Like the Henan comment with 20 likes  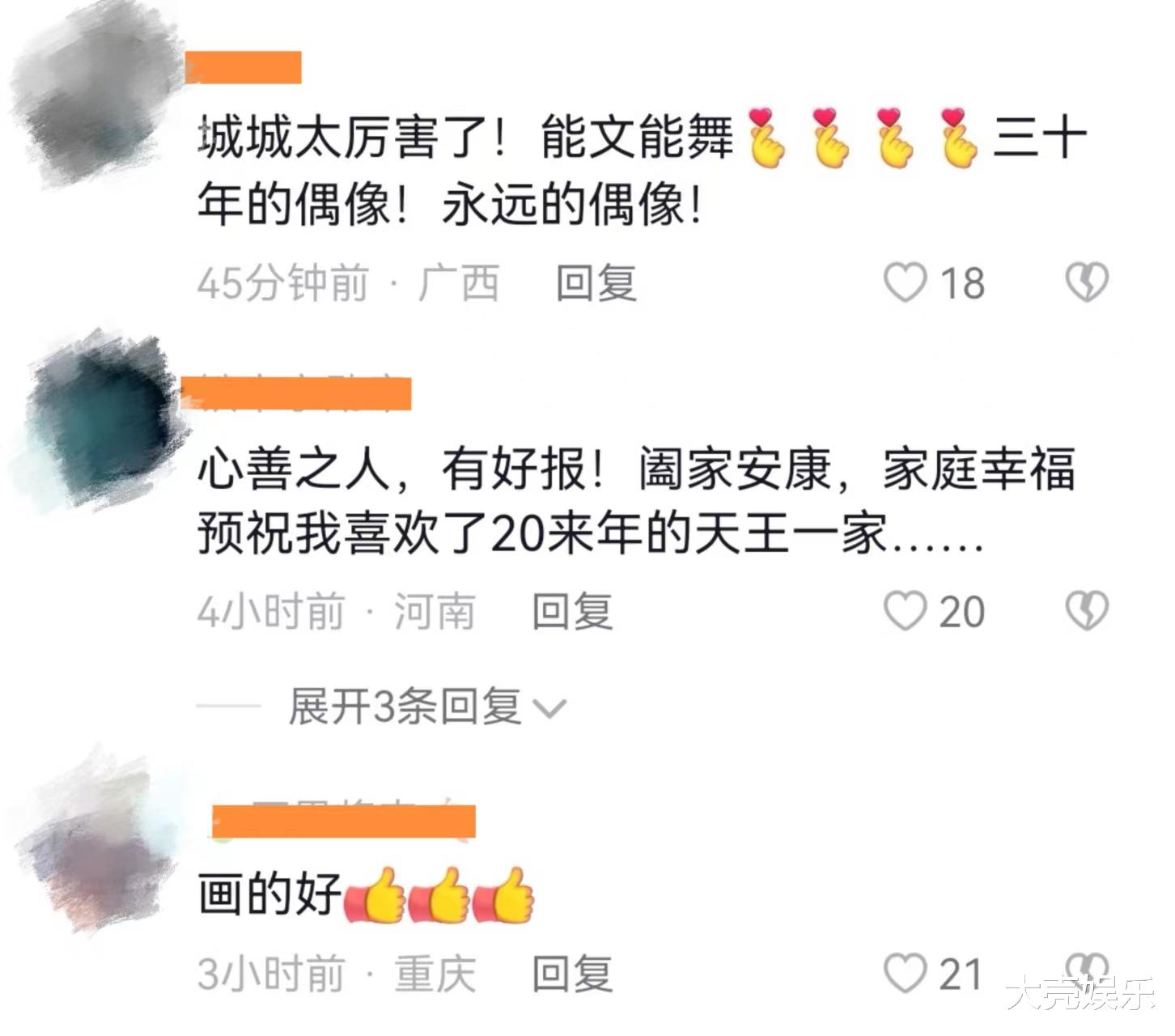tap(905, 611)
